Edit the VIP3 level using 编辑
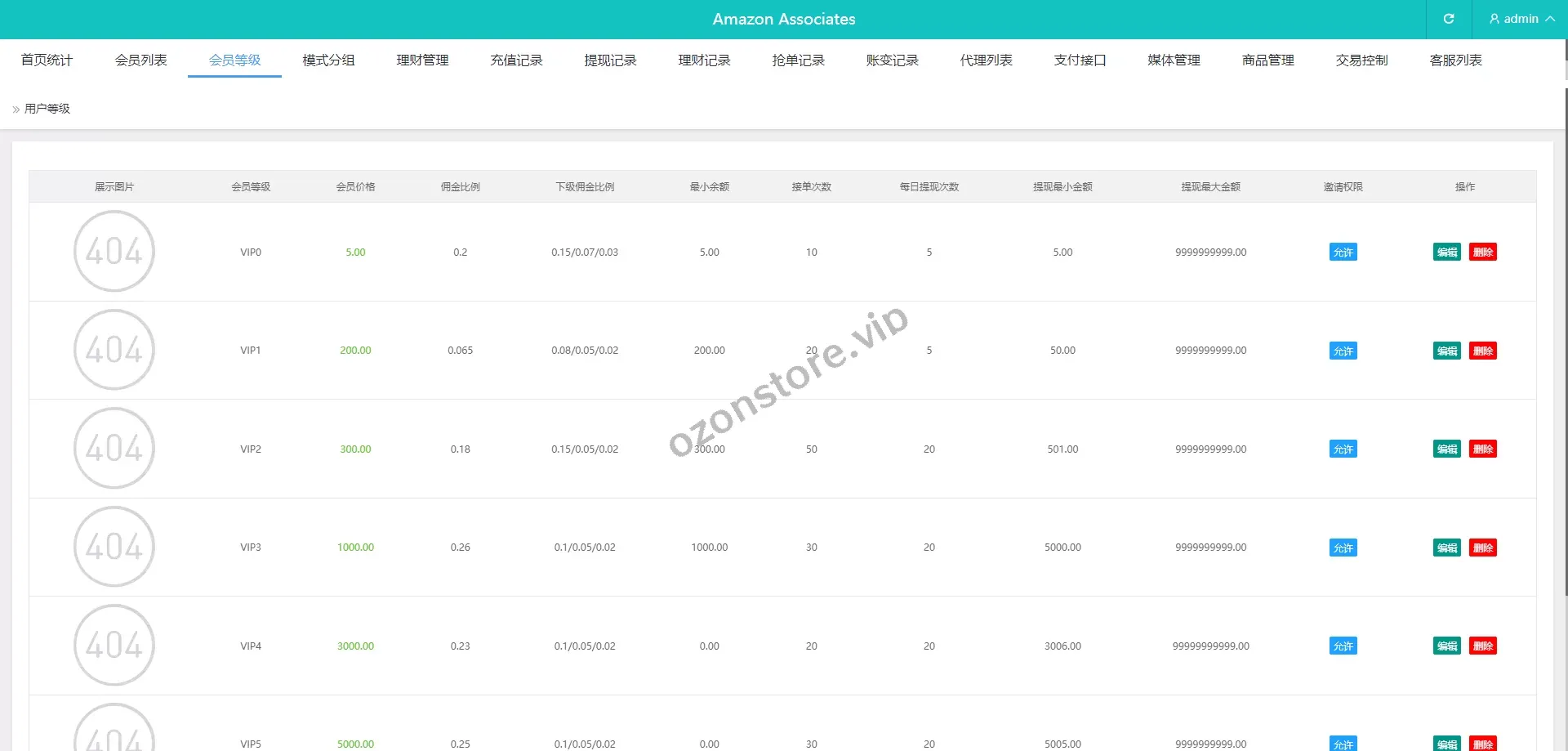Viewport: 1568px width, 751px height. (1446, 548)
